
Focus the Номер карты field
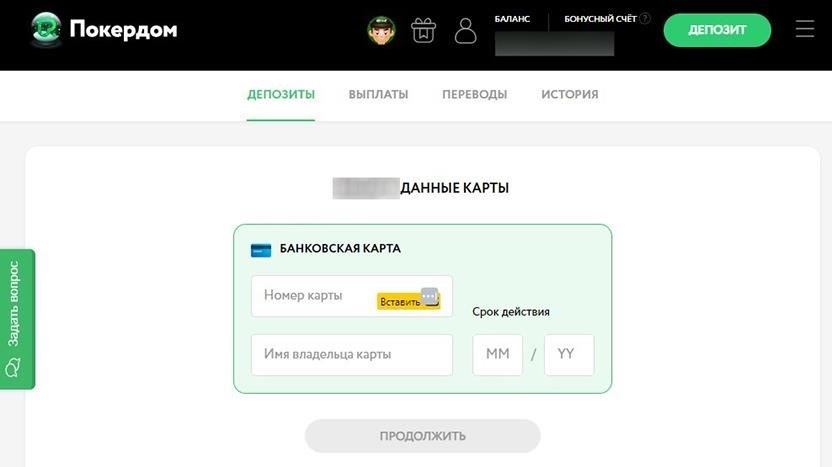pyautogui.click(x=351, y=296)
